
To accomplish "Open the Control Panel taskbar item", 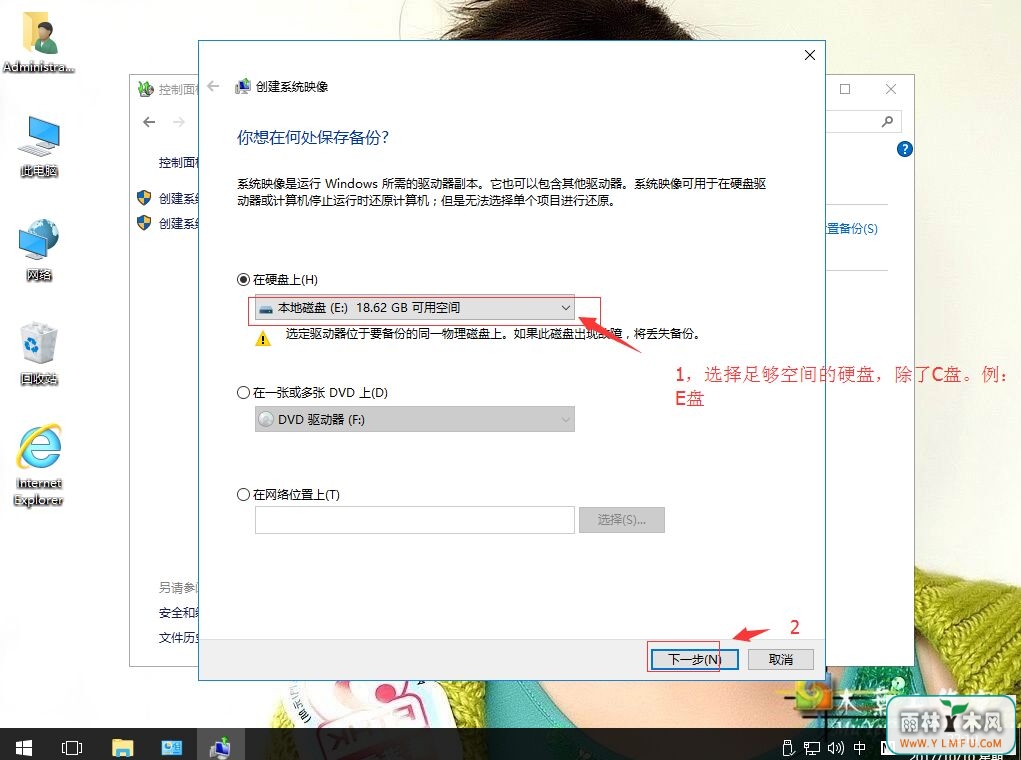I will pyautogui.click(x=172, y=748).
